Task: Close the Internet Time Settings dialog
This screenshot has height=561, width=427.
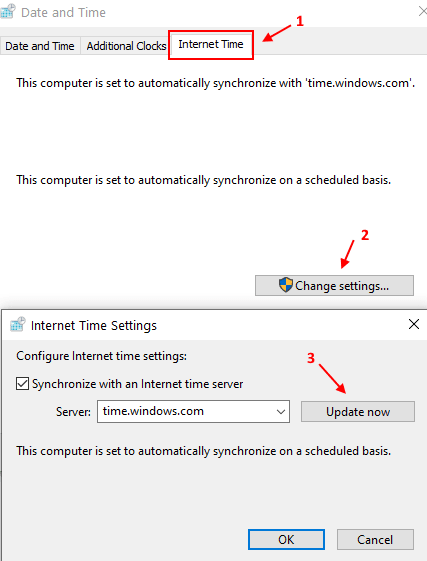Action: pos(414,324)
